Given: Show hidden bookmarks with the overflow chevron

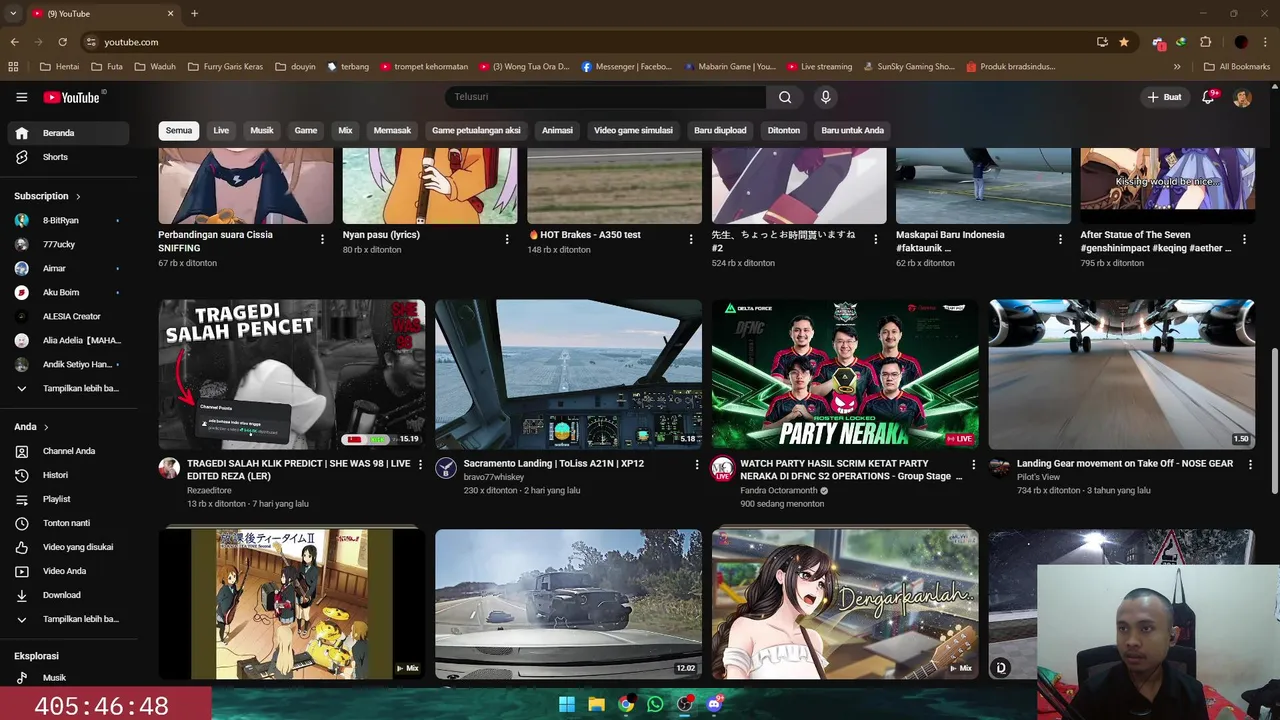Looking at the screenshot, I should click(1177, 67).
